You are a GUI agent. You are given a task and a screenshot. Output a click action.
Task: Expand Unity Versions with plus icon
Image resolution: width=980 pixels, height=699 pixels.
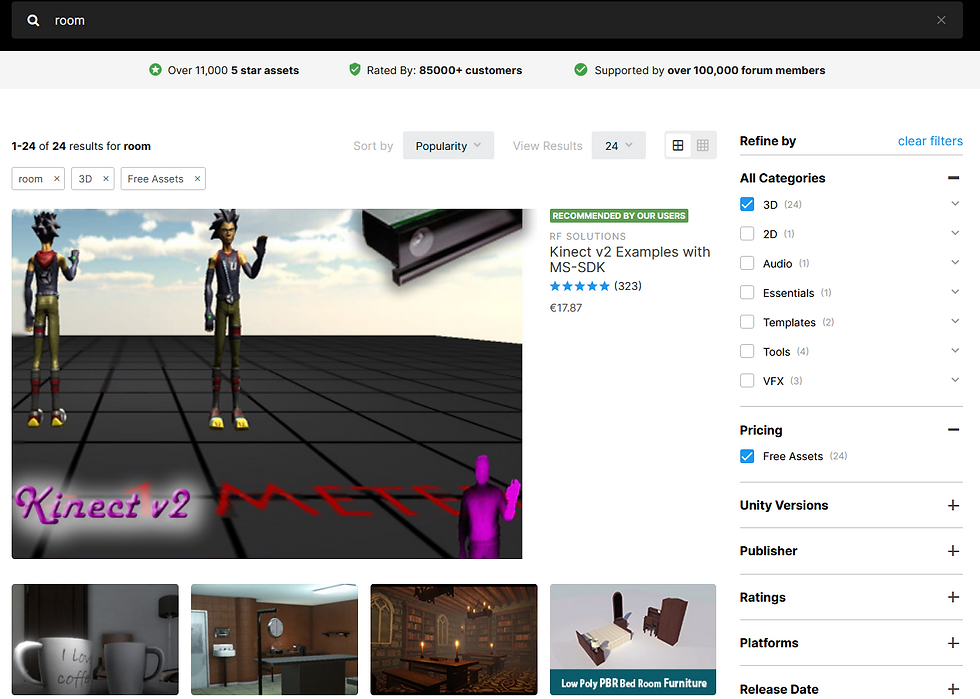coord(953,505)
